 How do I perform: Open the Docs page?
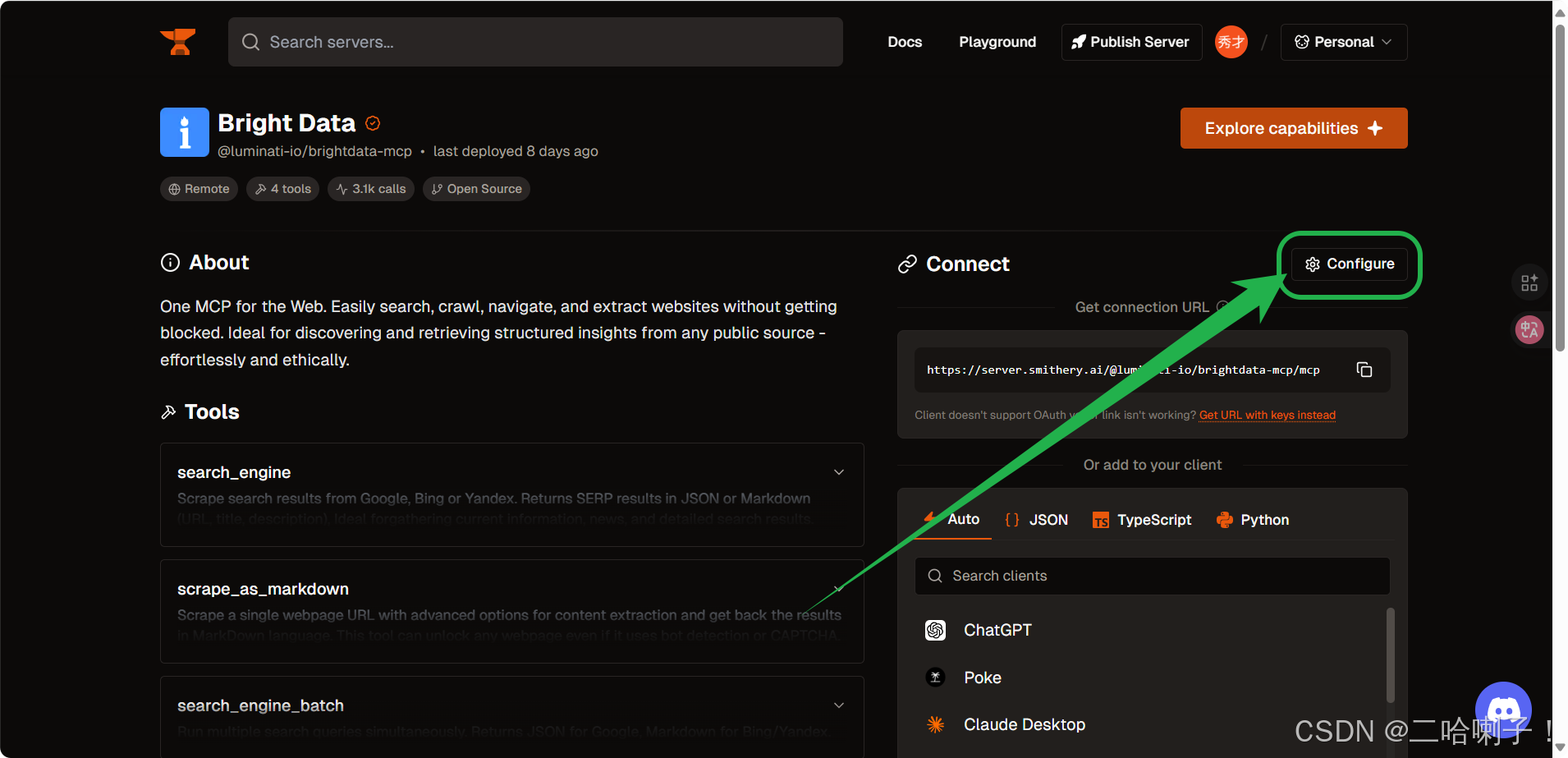905,42
